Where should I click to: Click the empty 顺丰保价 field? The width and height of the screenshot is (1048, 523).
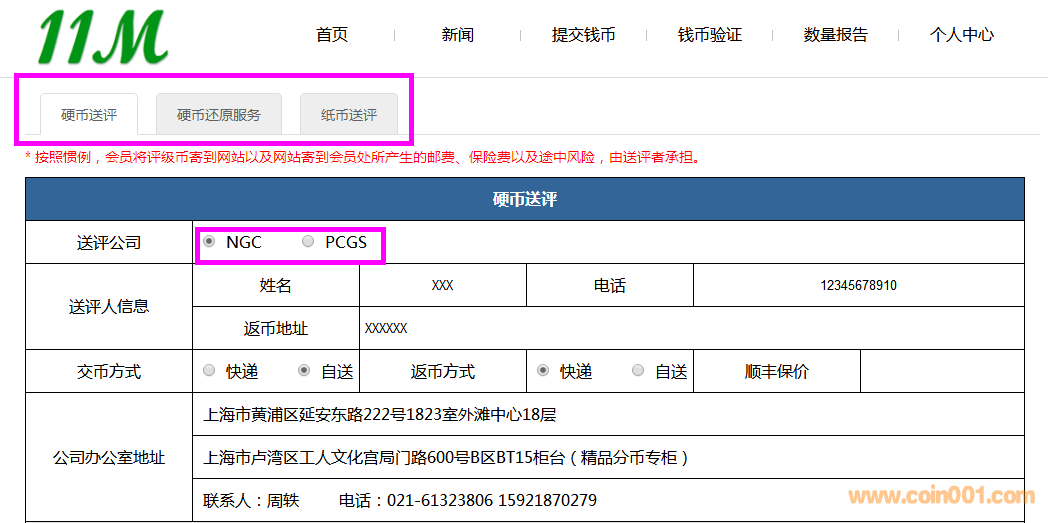pos(941,371)
